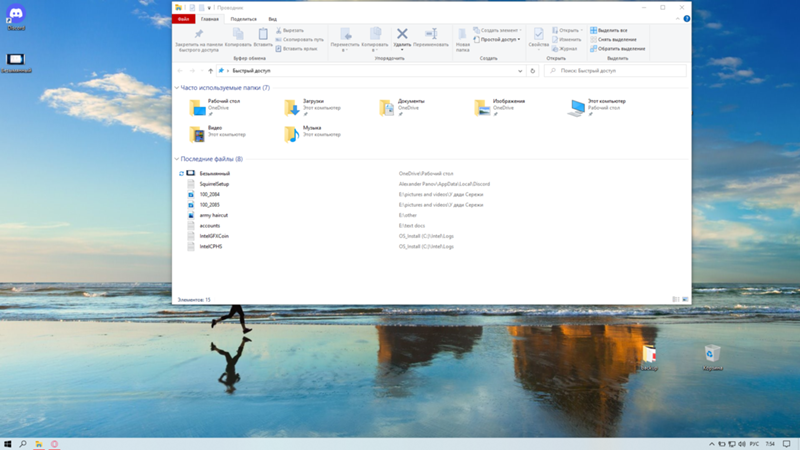Screen dimensions: 800x450
Task: Click the taskbar search magnifier
Action: click(23, 444)
